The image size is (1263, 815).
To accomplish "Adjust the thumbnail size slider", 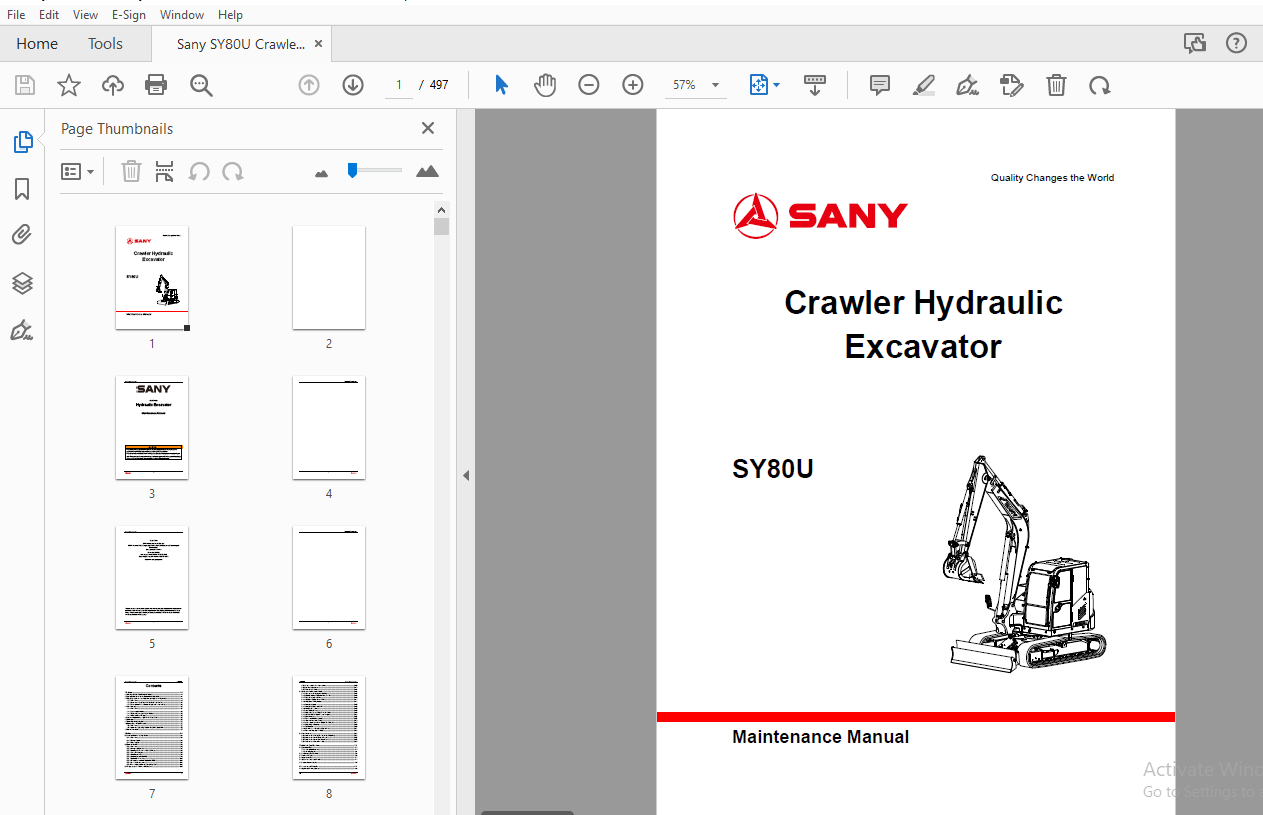I will tap(352, 170).
